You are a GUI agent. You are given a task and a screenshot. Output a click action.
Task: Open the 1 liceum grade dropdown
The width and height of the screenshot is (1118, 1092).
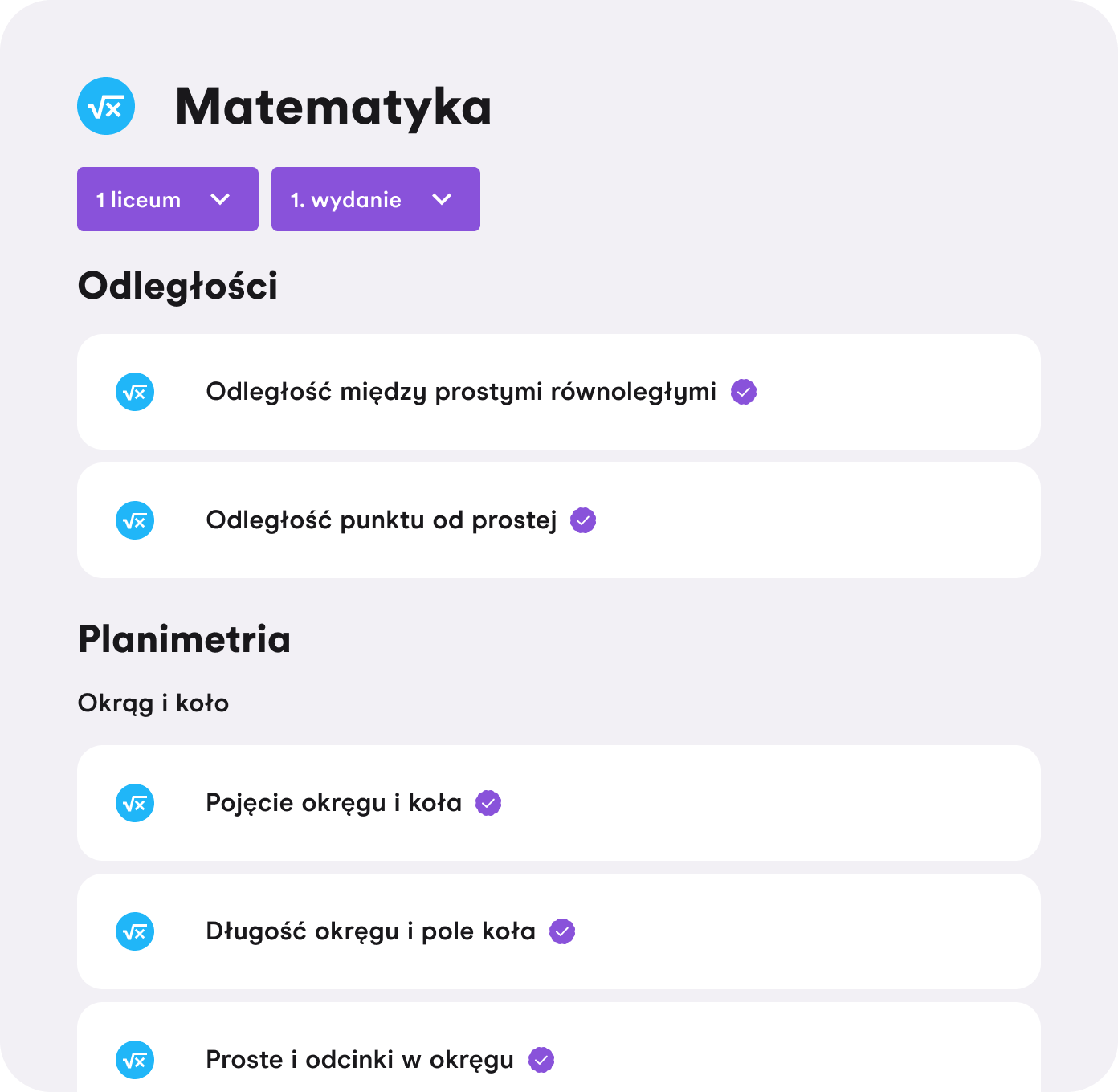pyautogui.click(x=167, y=199)
